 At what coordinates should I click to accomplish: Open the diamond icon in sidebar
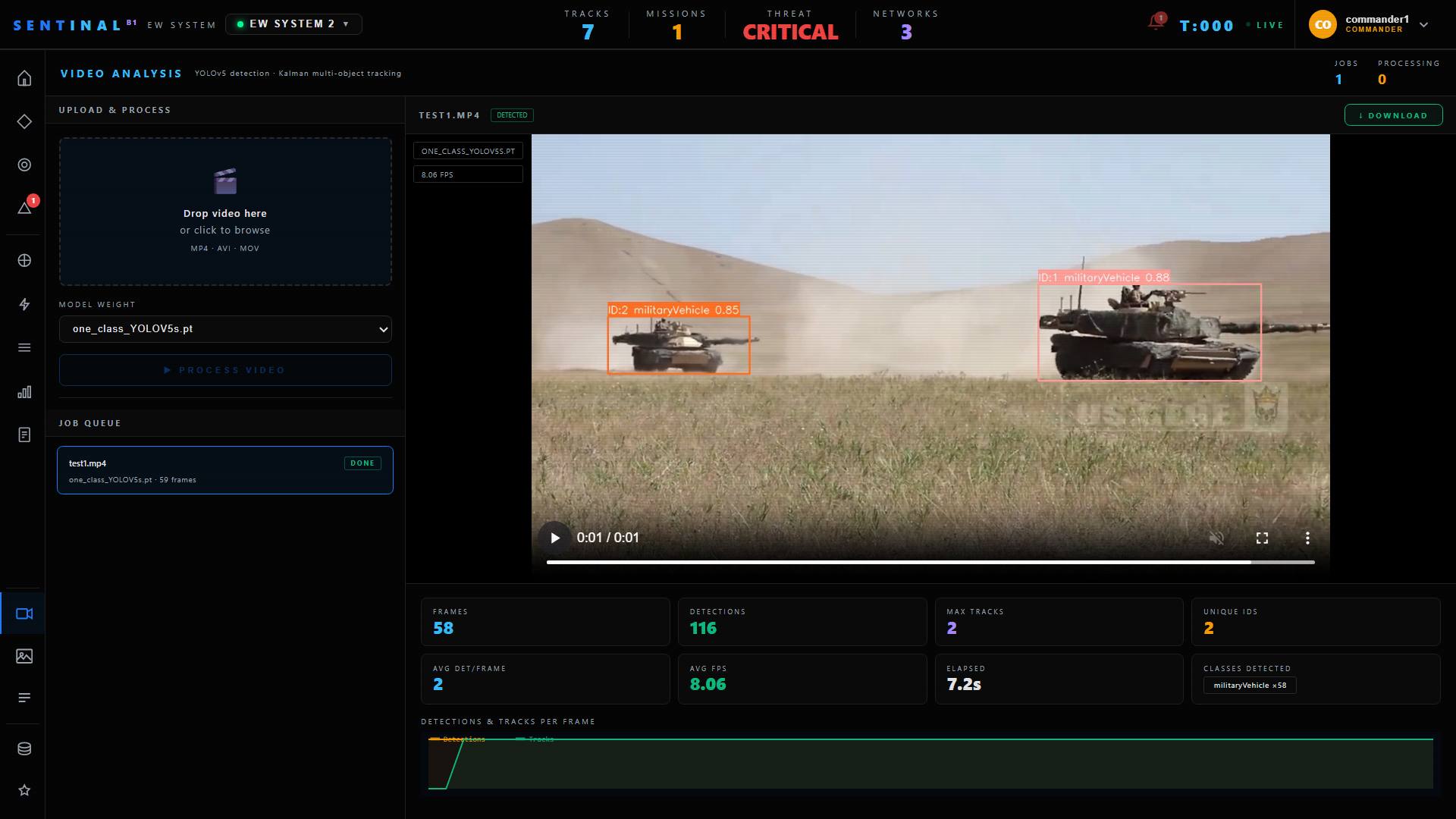[x=24, y=121]
